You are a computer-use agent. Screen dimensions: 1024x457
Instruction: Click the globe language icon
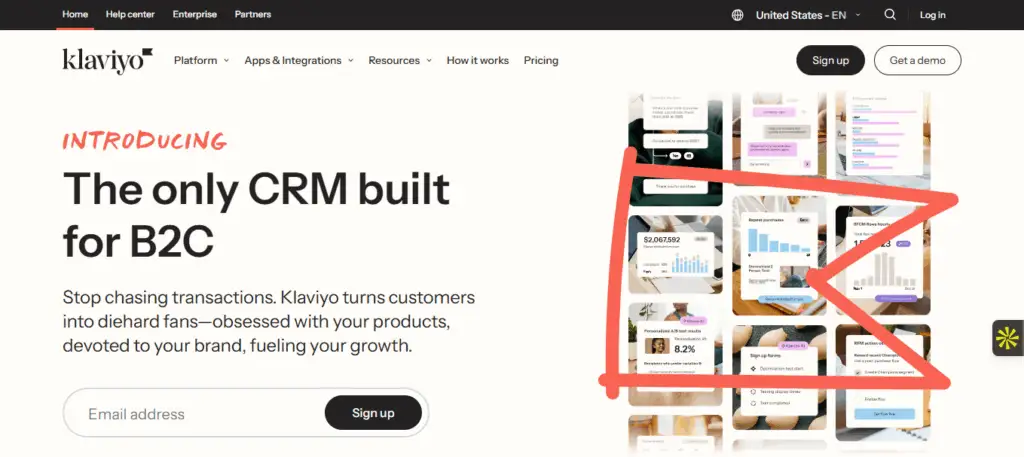tap(737, 15)
